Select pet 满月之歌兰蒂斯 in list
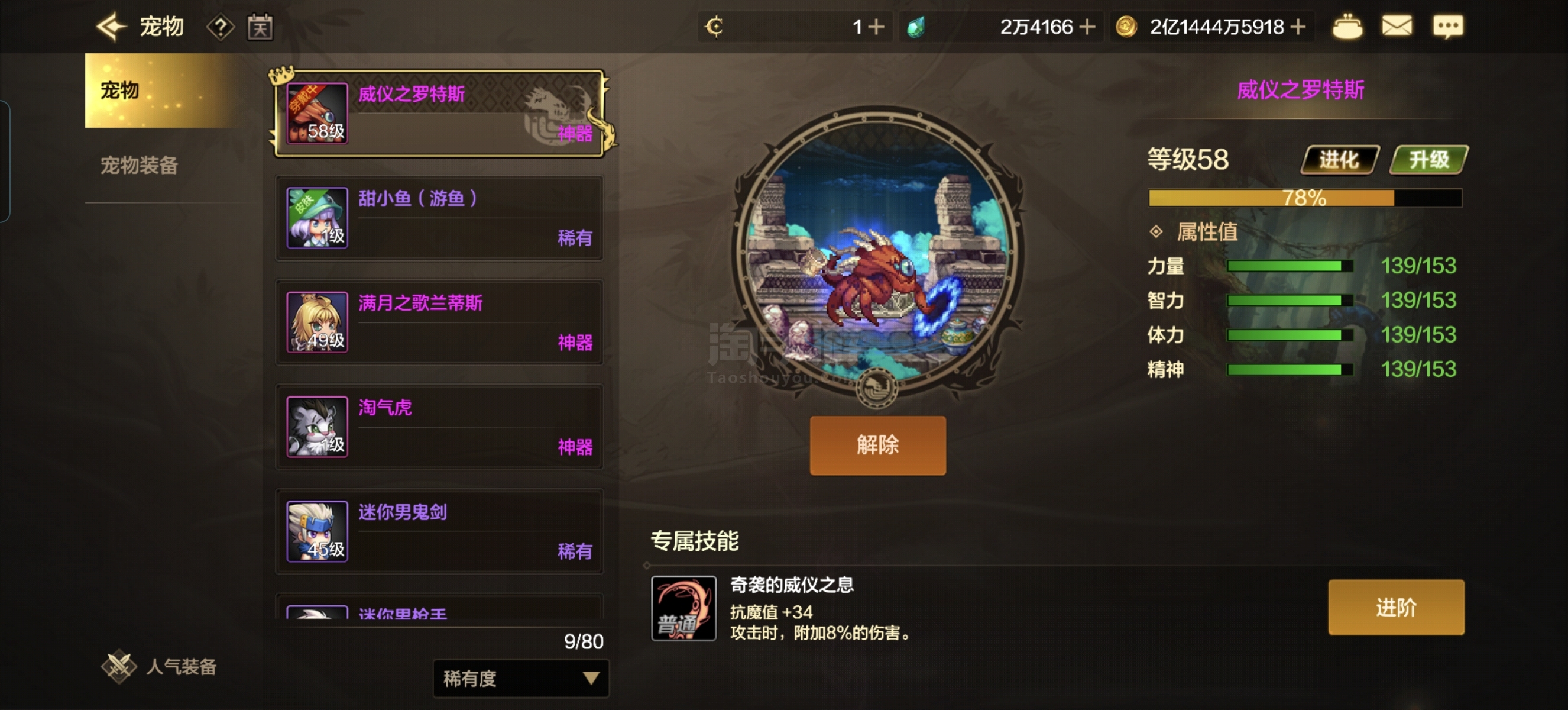Screen dimensions: 1568x710 click(439, 322)
